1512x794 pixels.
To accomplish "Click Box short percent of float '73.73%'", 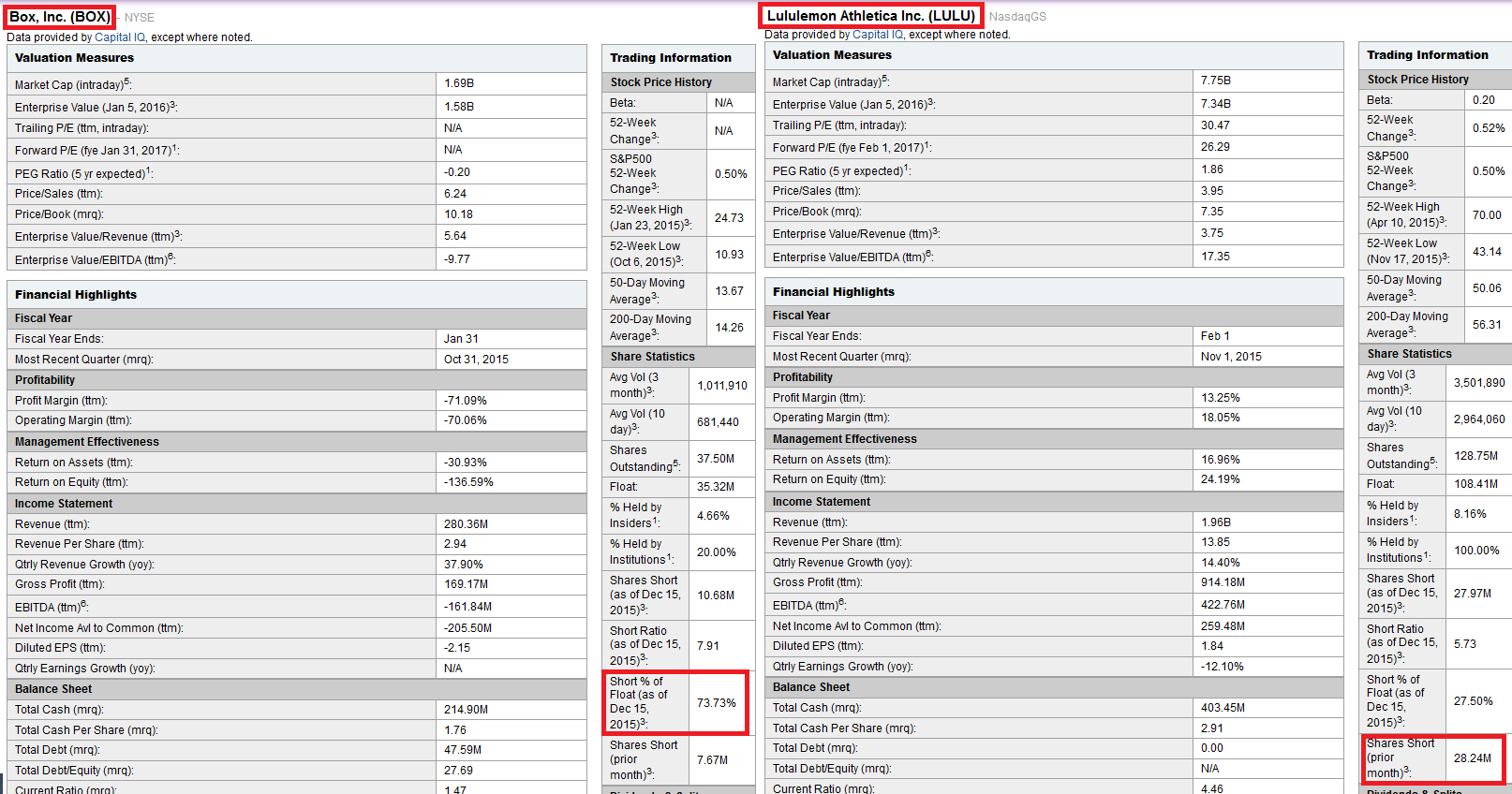I will click(717, 703).
